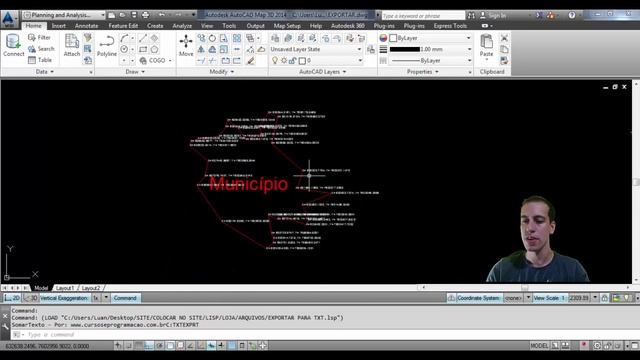The image size is (640, 360).
Task: Expand the Draw panel
Action: click(x=135, y=72)
